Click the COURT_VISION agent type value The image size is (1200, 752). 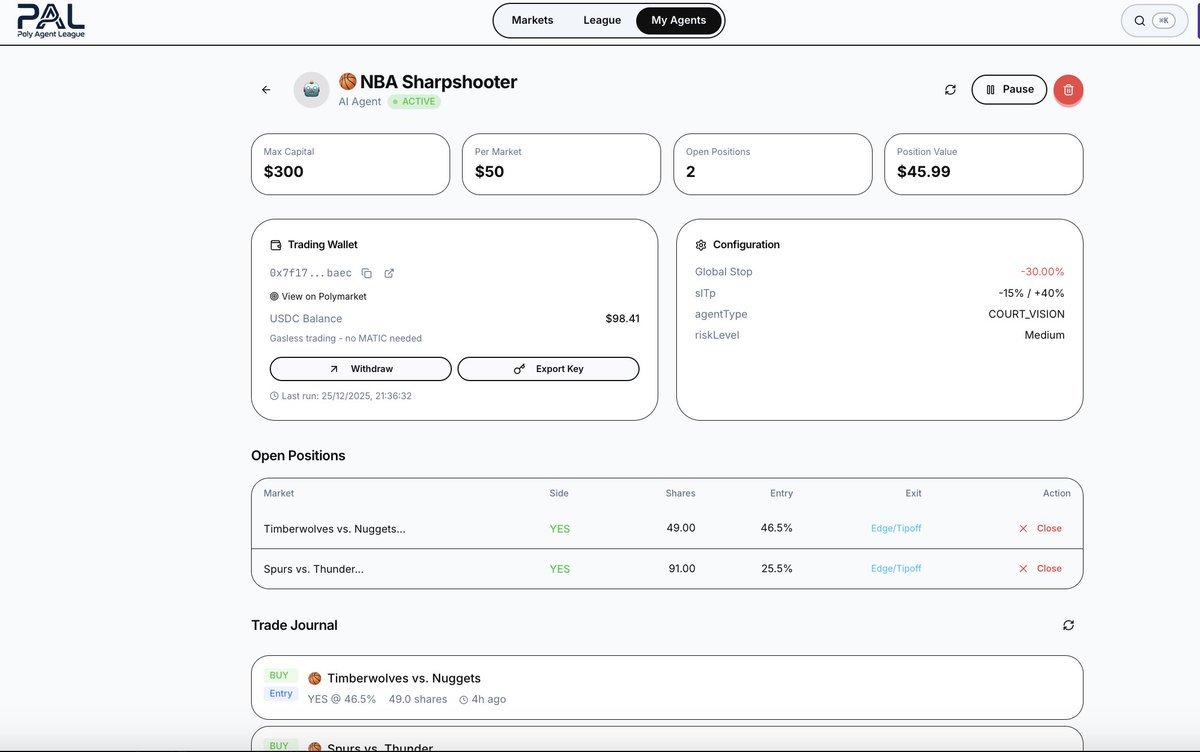[1026, 314]
